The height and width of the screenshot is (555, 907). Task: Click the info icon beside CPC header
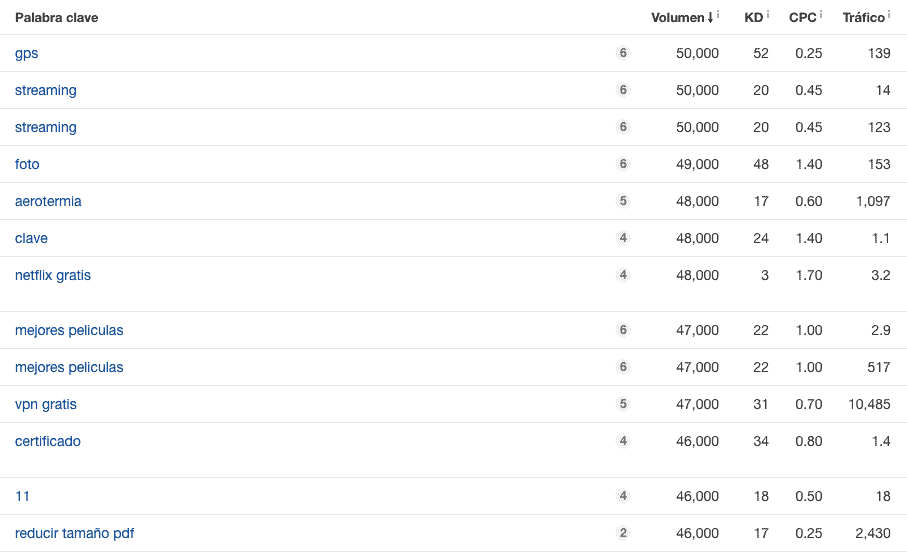[820, 14]
